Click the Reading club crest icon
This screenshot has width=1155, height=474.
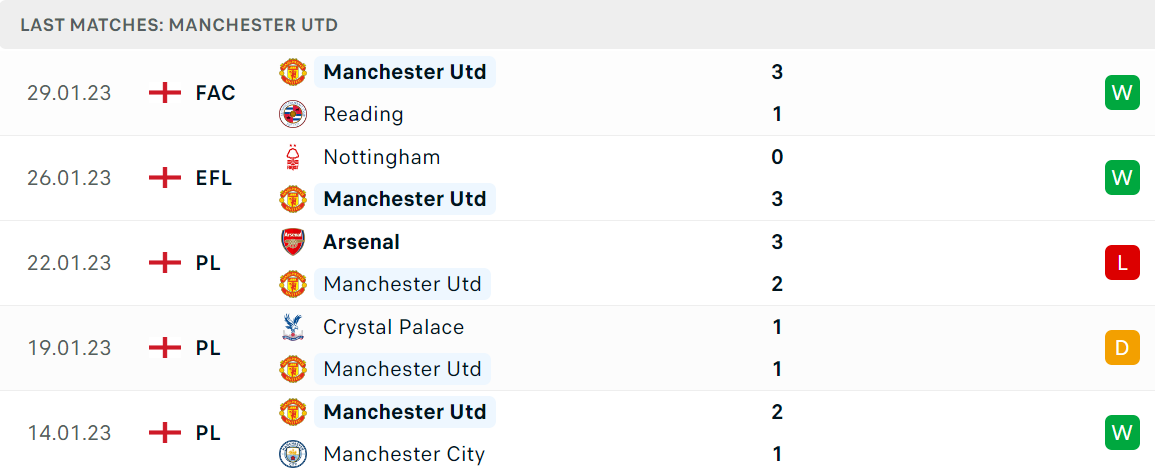coord(293,114)
